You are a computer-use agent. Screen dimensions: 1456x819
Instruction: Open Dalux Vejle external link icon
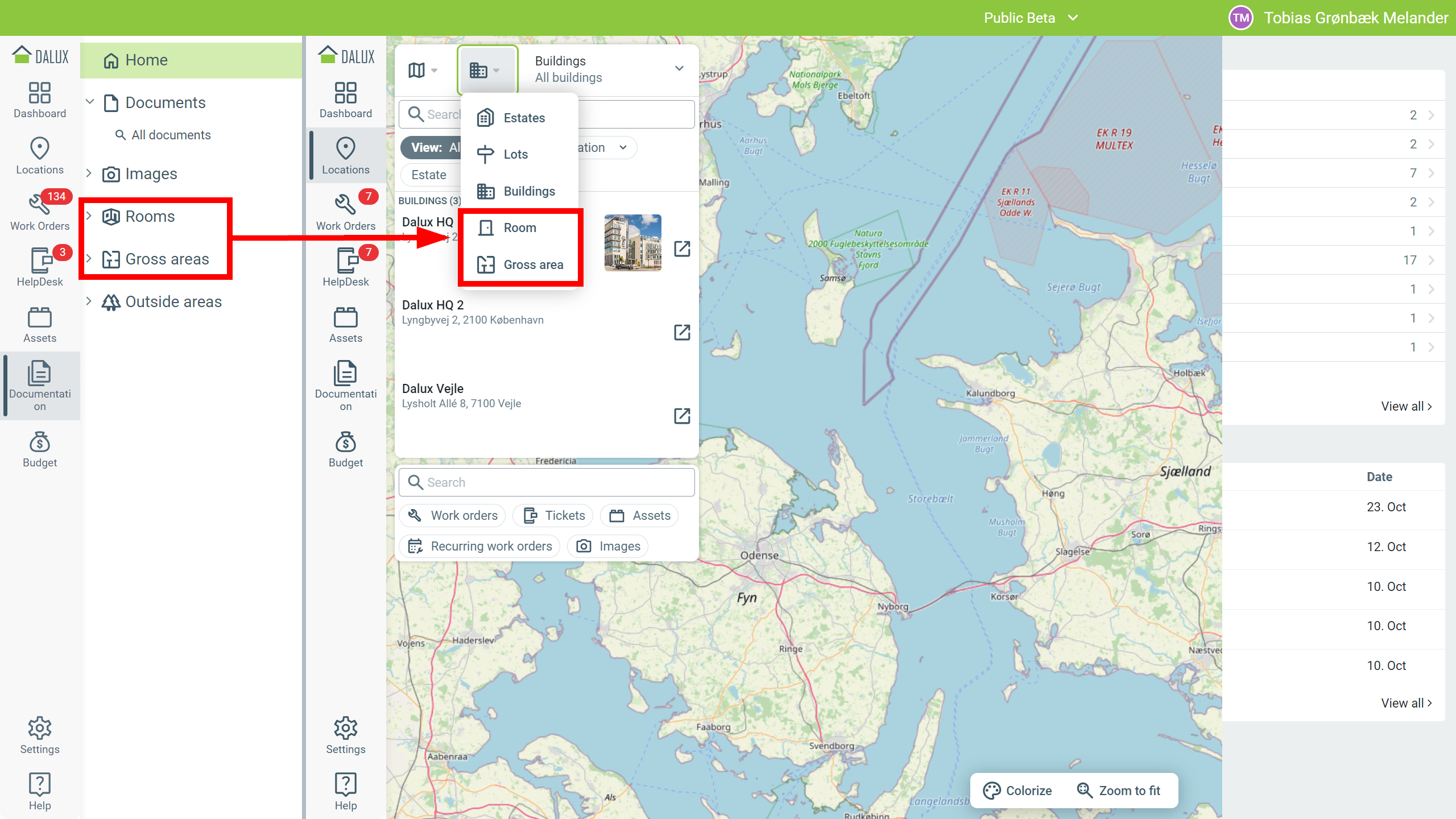tap(682, 416)
